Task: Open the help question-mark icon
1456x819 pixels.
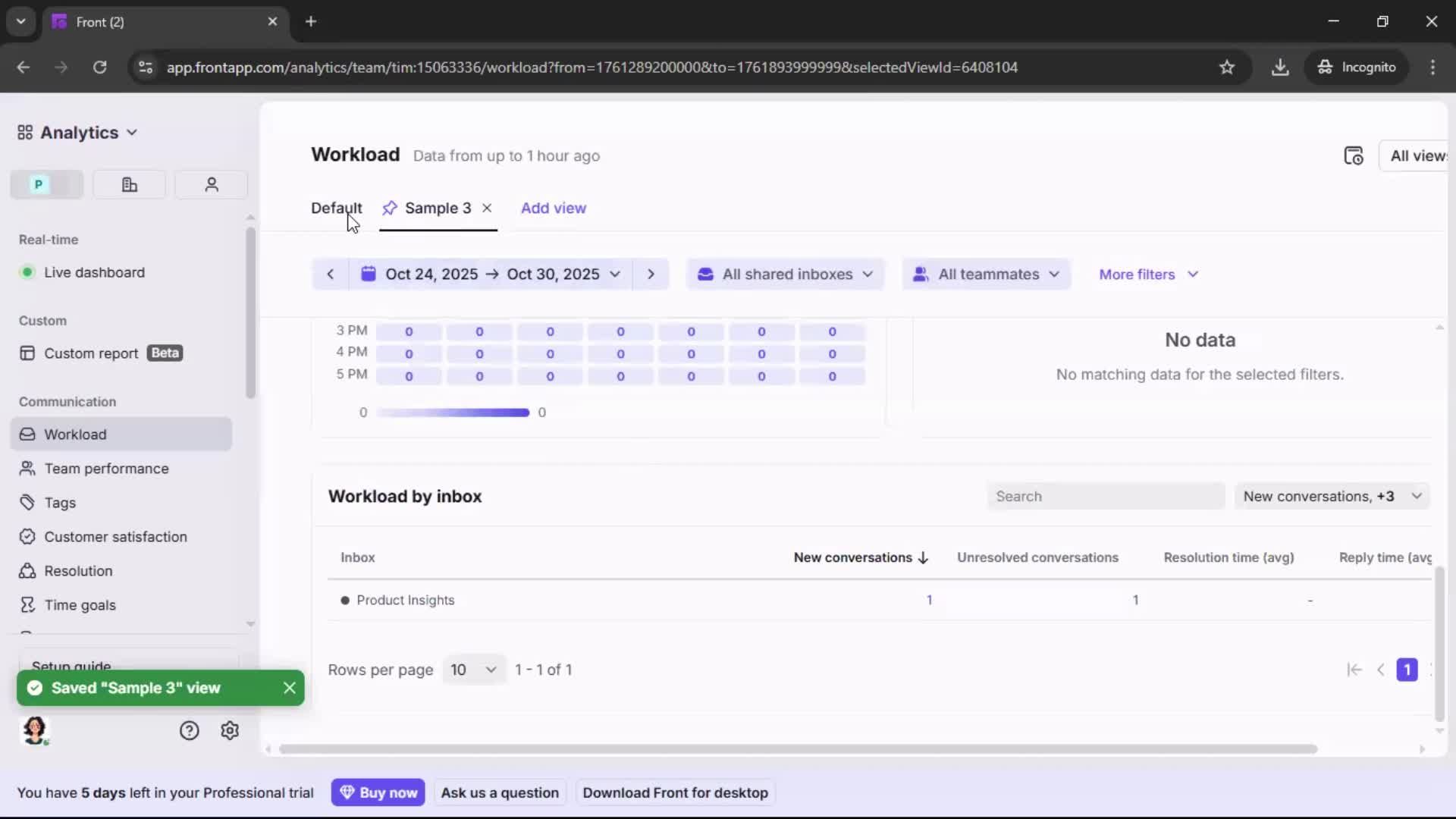Action: coord(188,730)
